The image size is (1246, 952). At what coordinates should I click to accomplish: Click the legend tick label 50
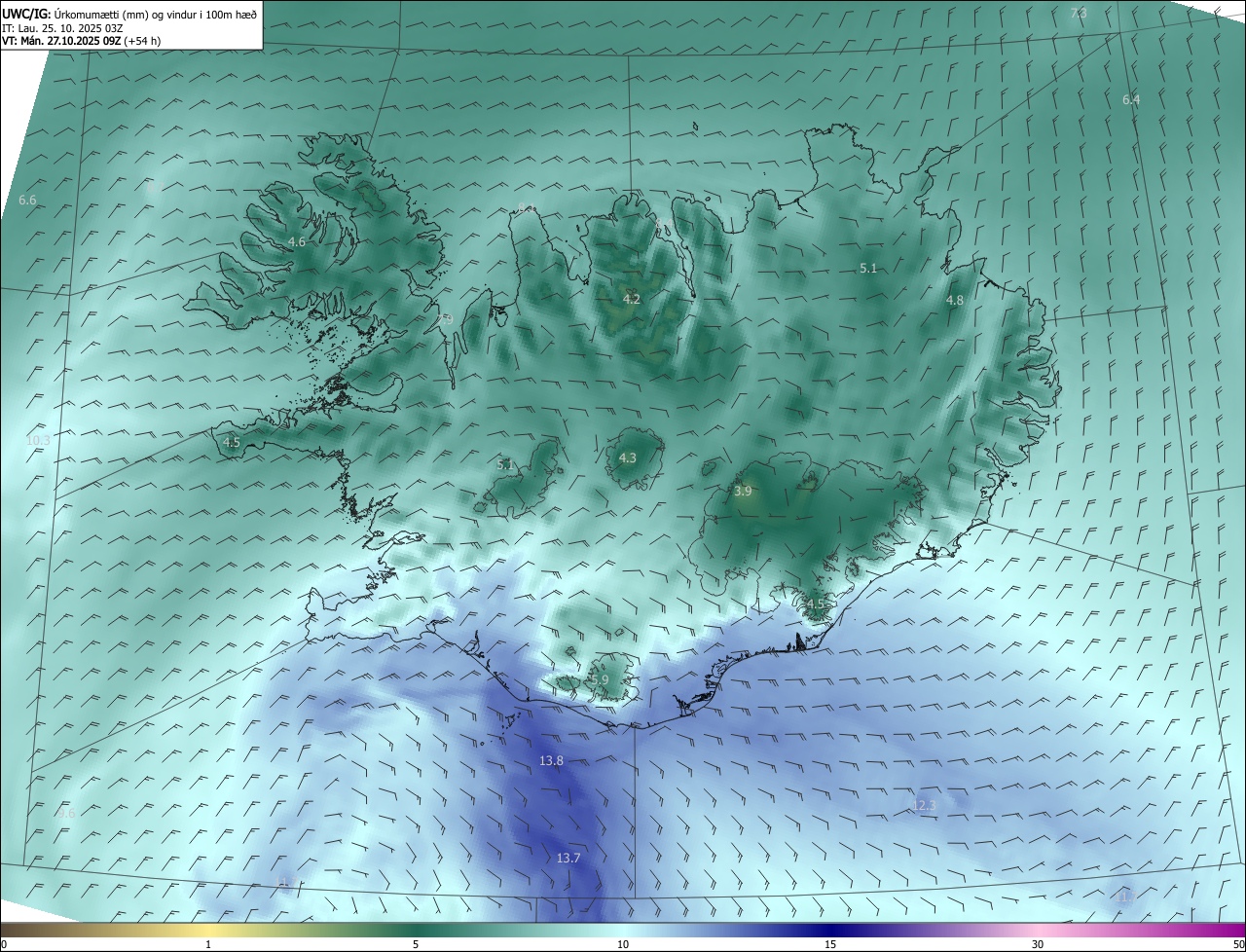[x=1238, y=944]
